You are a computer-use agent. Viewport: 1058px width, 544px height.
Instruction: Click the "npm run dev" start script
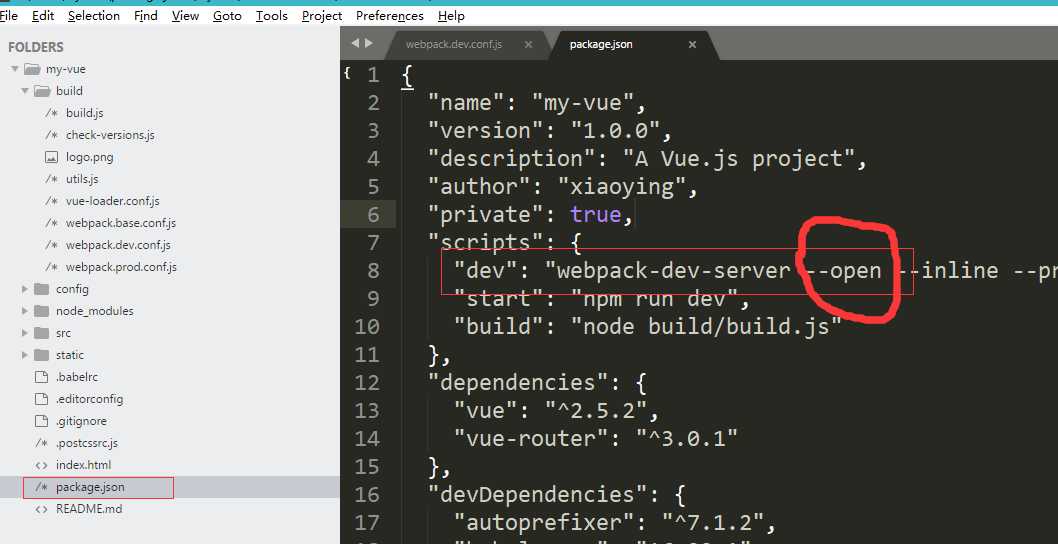coord(655,298)
